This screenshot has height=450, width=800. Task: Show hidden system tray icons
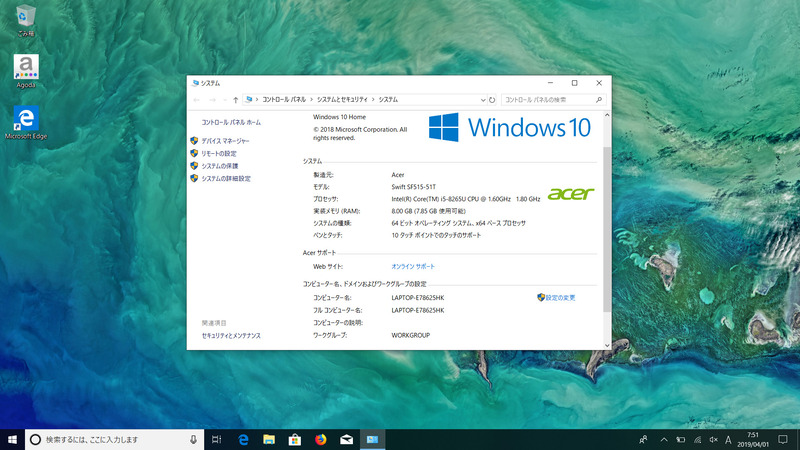[x=664, y=439]
